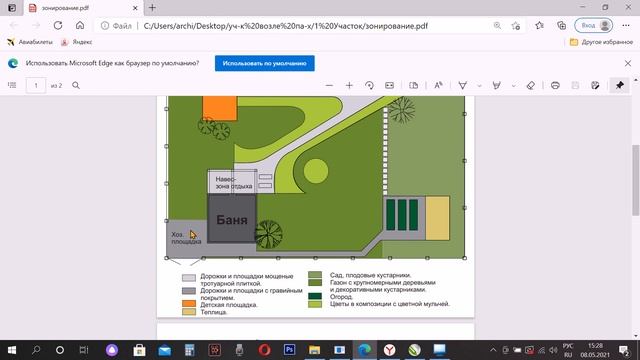640x360 pixels.
Task: Open the Edge settings and more menu
Action: tap(626, 25)
